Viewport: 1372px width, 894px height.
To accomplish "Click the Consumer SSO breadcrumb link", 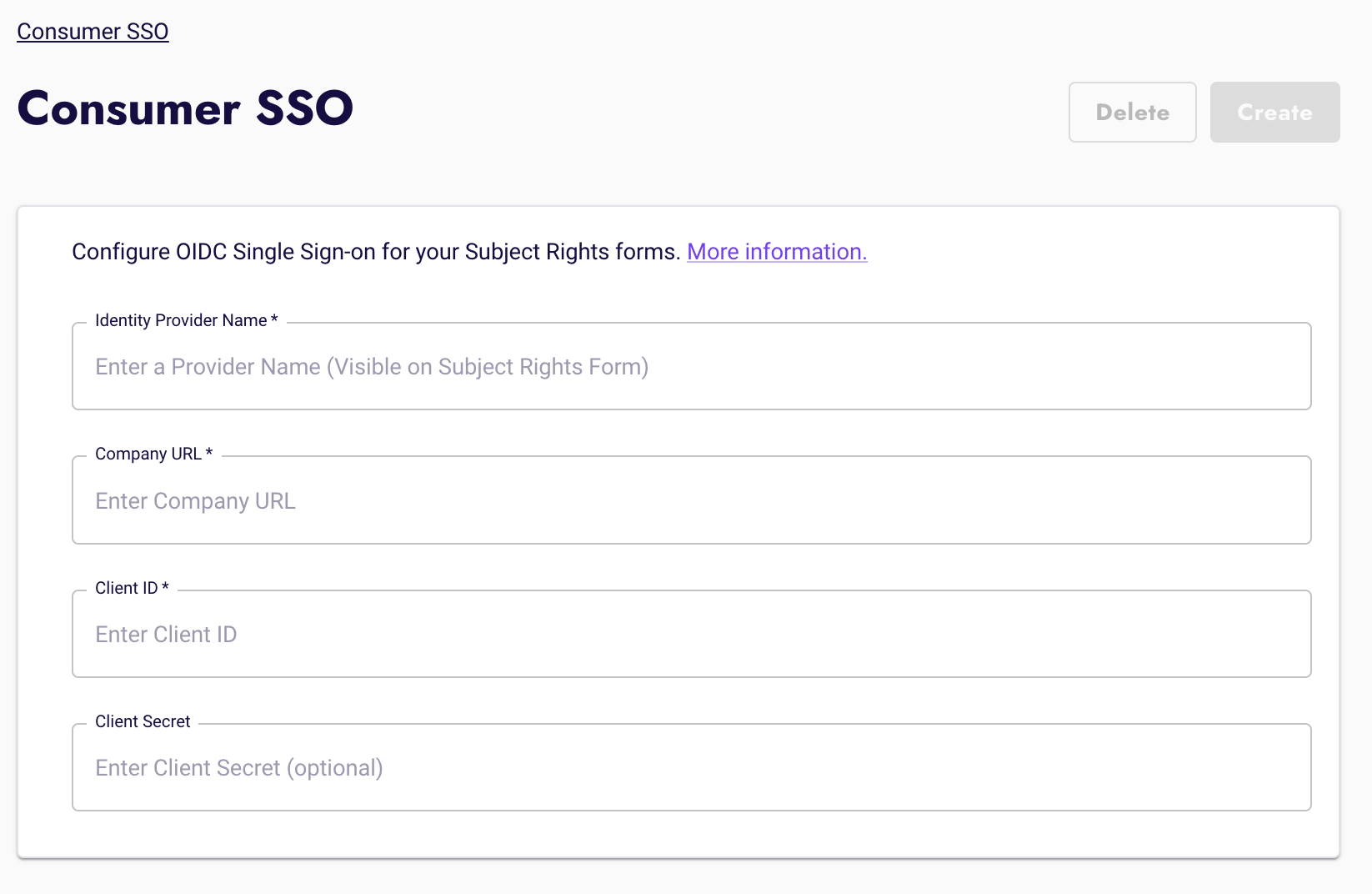I will (x=93, y=31).
